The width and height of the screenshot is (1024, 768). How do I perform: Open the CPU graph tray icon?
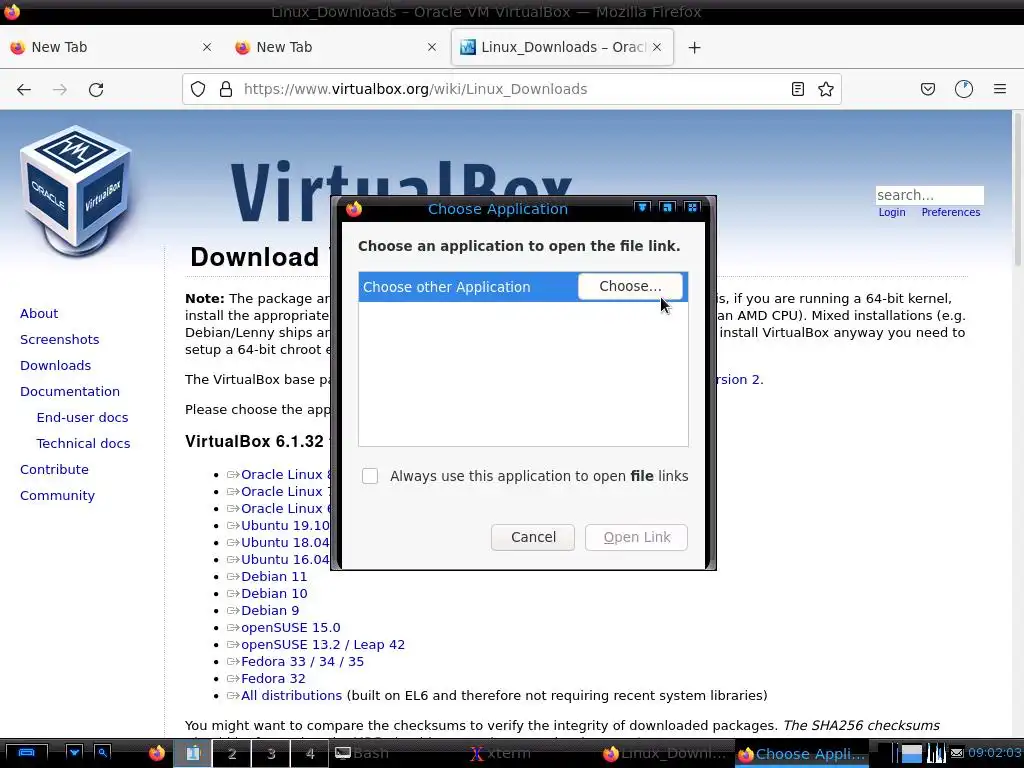(936, 754)
